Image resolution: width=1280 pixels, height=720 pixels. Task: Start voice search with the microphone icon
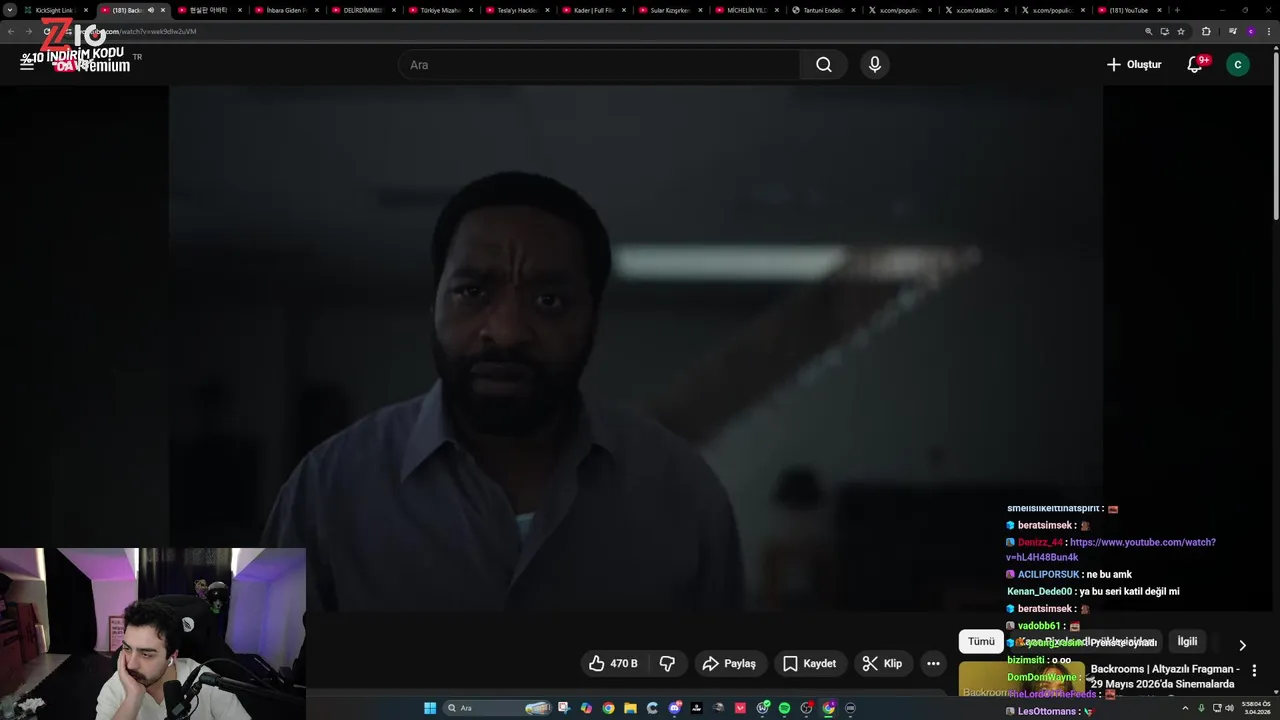pos(875,65)
